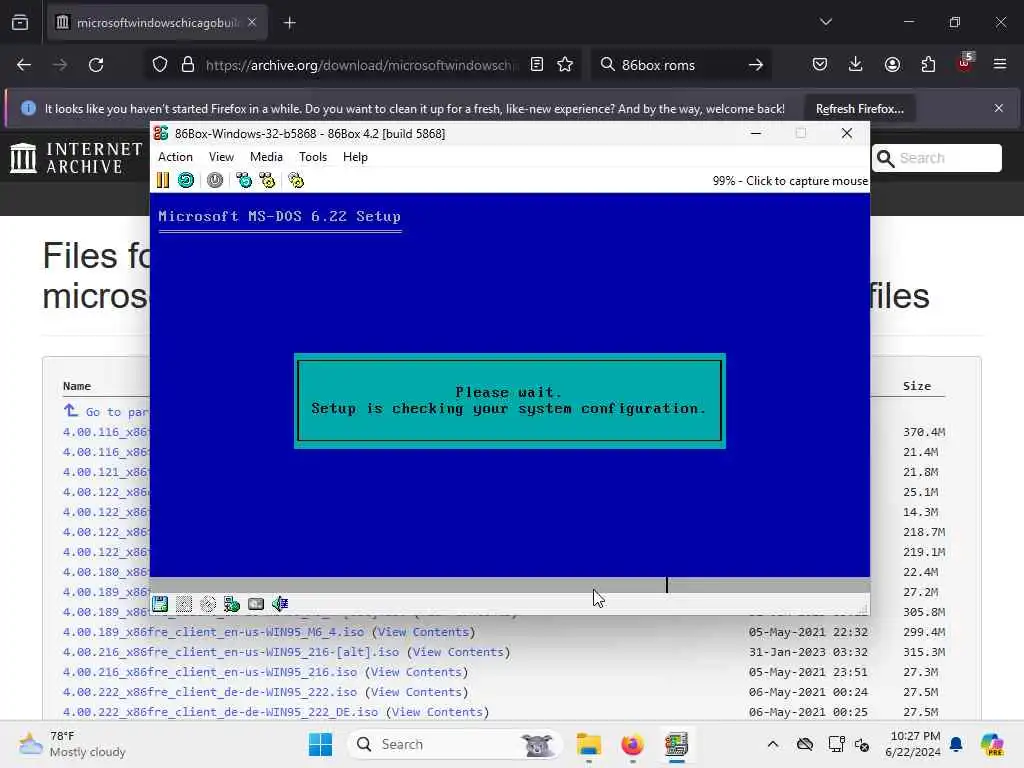Go back in Firefox
This screenshot has width=1024, height=768.
click(x=24, y=65)
